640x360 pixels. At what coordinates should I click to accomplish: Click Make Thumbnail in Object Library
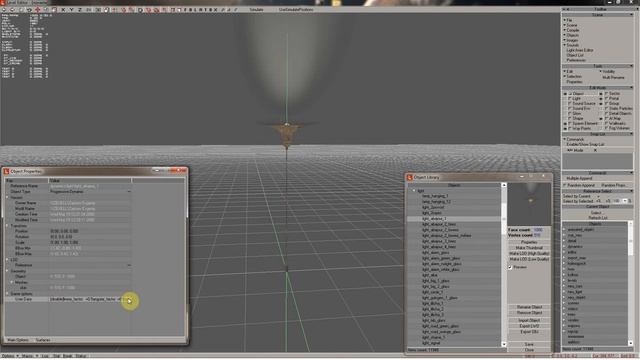pyautogui.click(x=529, y=248)
